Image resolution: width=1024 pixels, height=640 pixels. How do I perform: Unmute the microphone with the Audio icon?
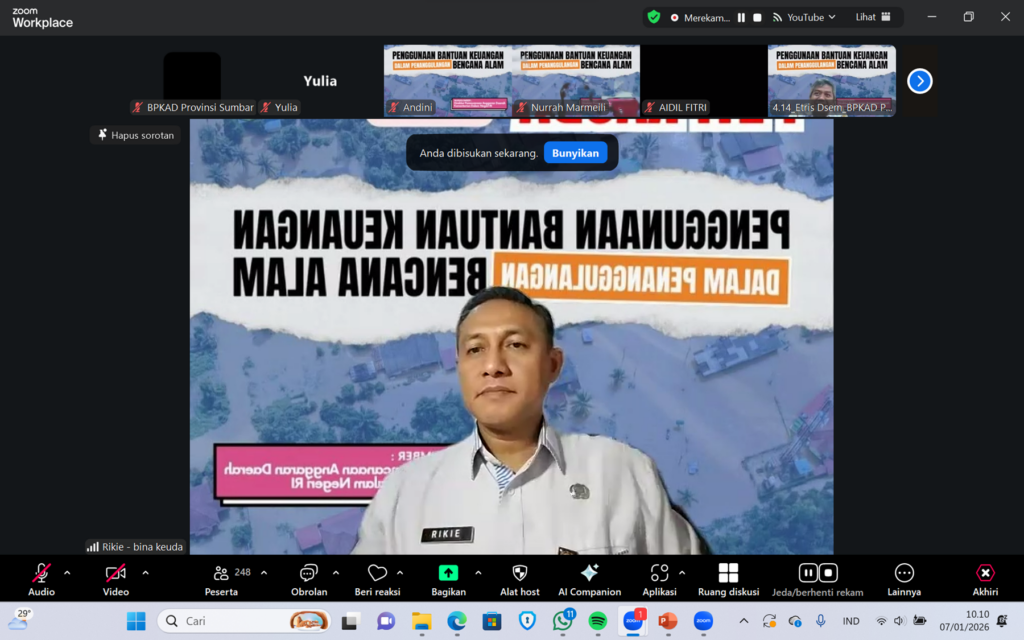[x=41, y=573]
